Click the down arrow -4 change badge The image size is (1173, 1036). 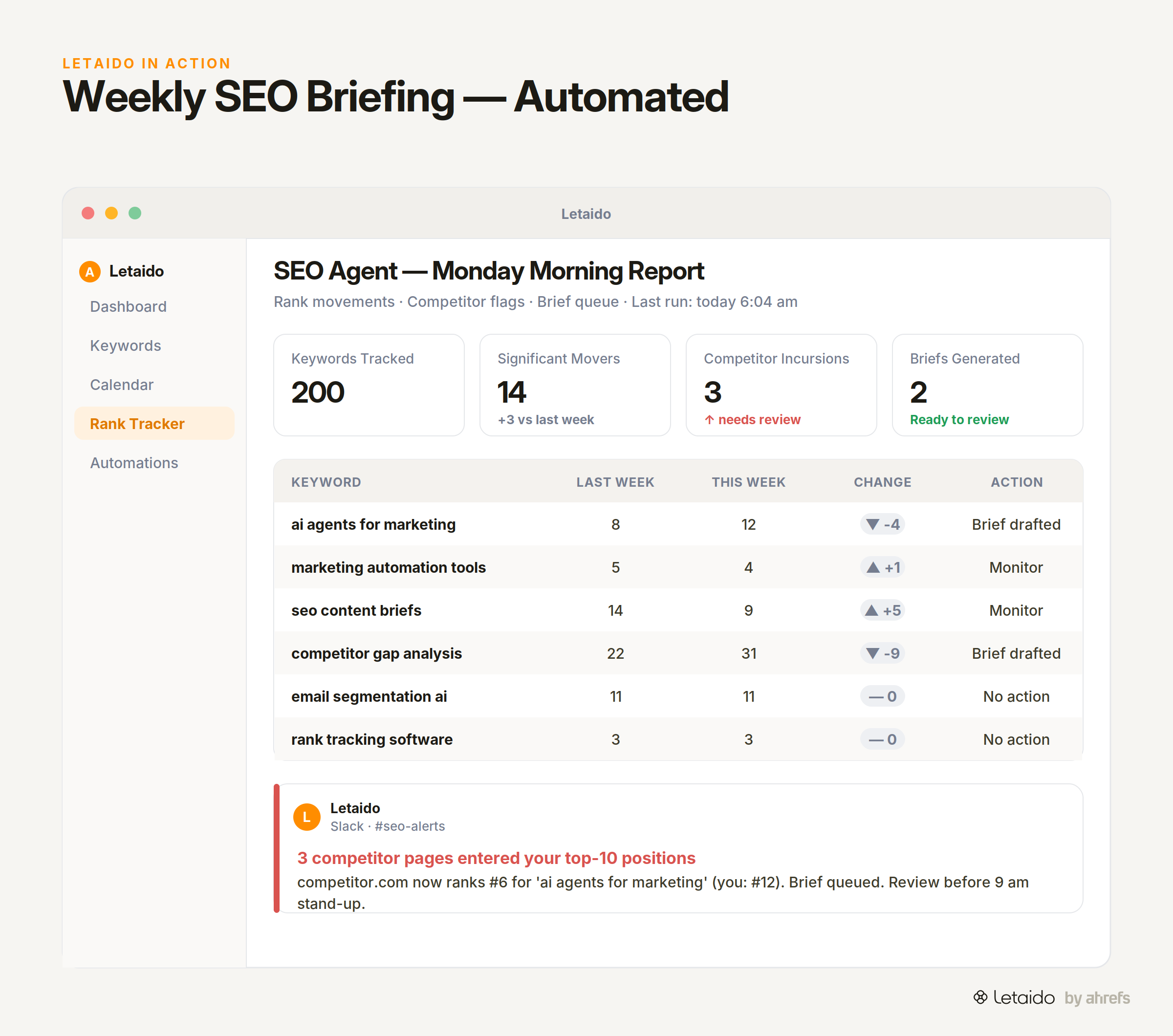click(882, 524)
